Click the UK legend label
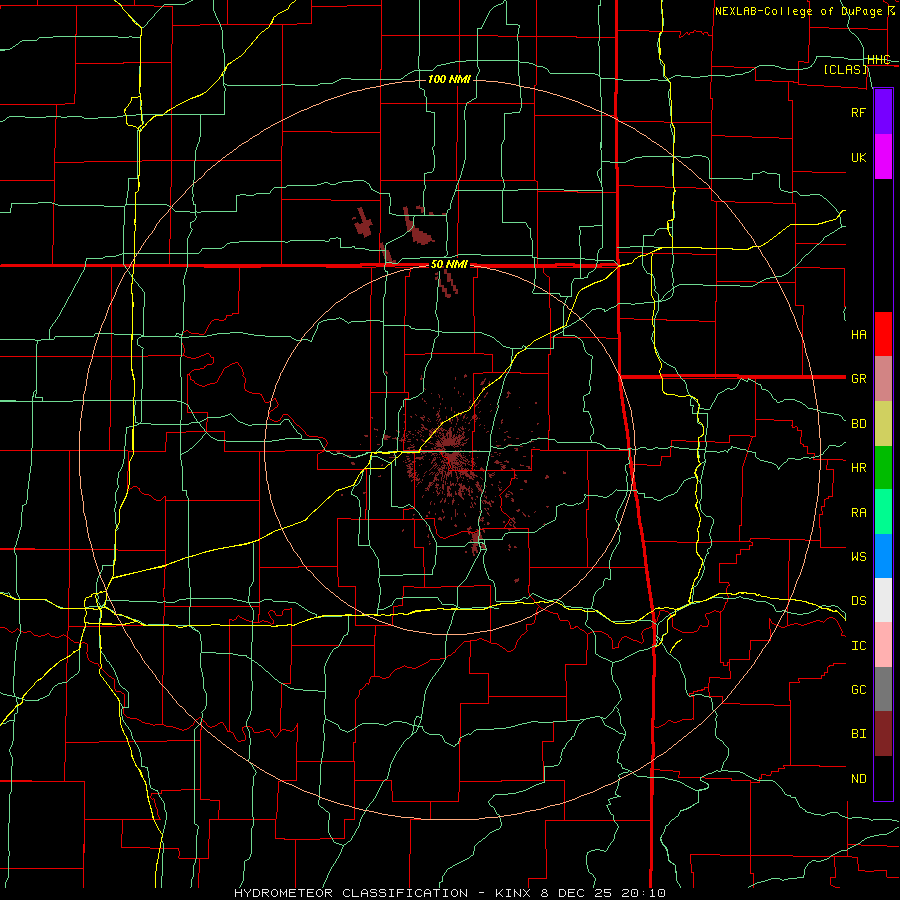 tap(858, 157)
